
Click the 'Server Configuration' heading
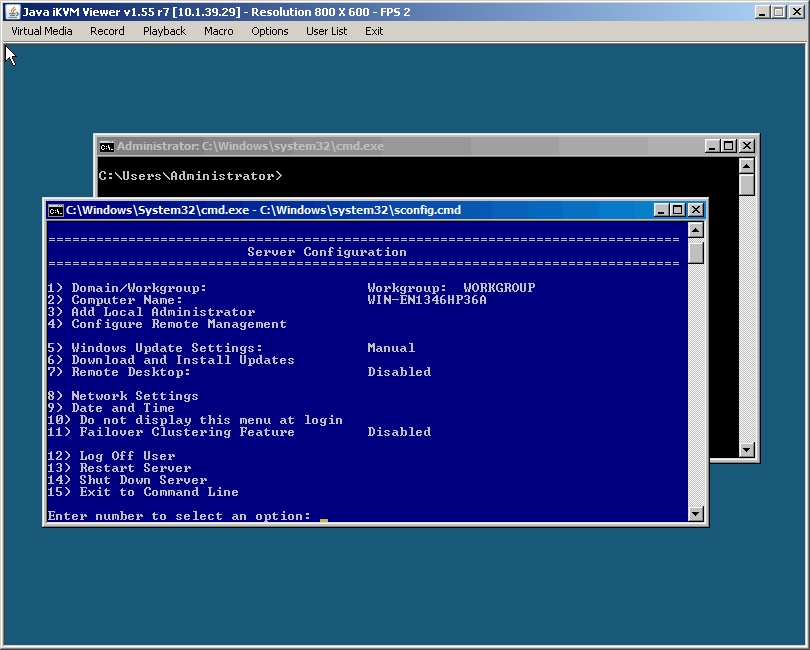[x=327, y=252]
